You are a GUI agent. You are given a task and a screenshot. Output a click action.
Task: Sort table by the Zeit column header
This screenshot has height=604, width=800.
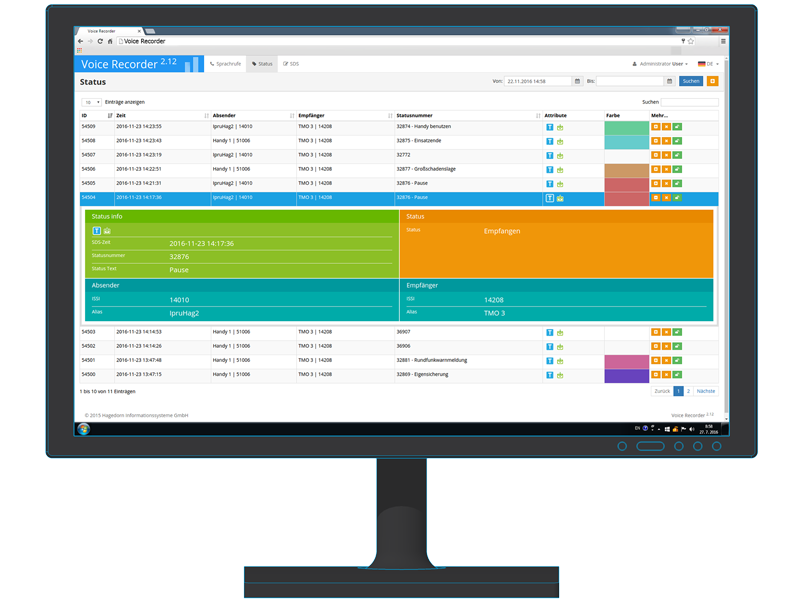tap(122, 115)
